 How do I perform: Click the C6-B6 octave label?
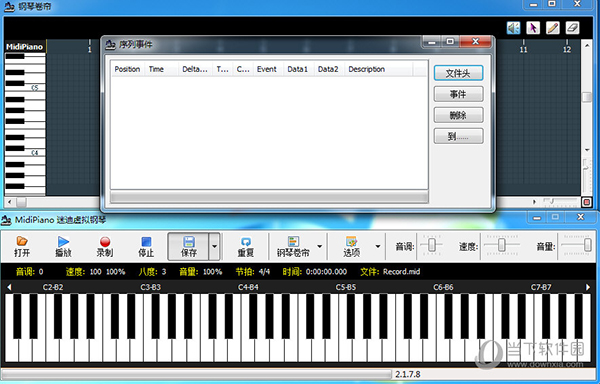443,287
